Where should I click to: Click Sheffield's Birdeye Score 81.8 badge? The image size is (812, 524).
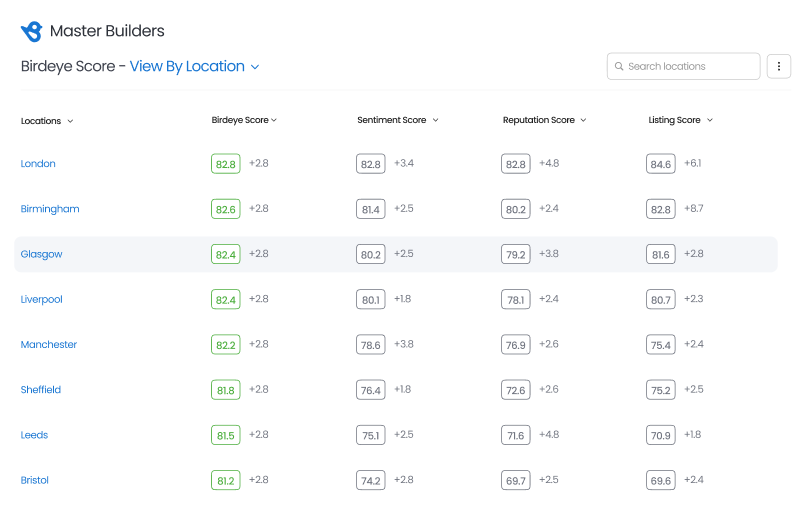[226, 390]
